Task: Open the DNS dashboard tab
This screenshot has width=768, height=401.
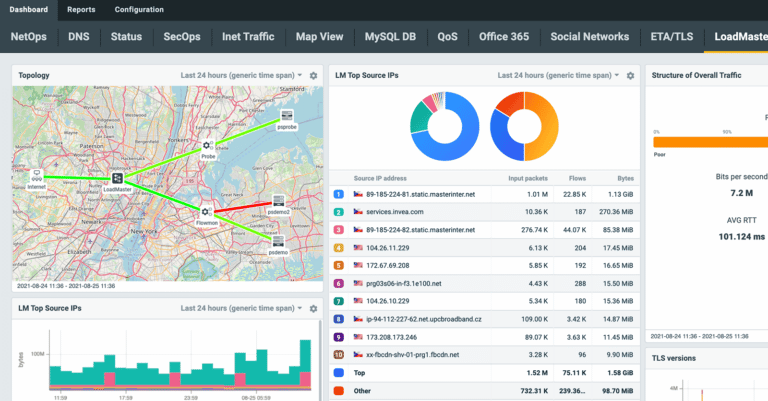Action: point(79,37)
